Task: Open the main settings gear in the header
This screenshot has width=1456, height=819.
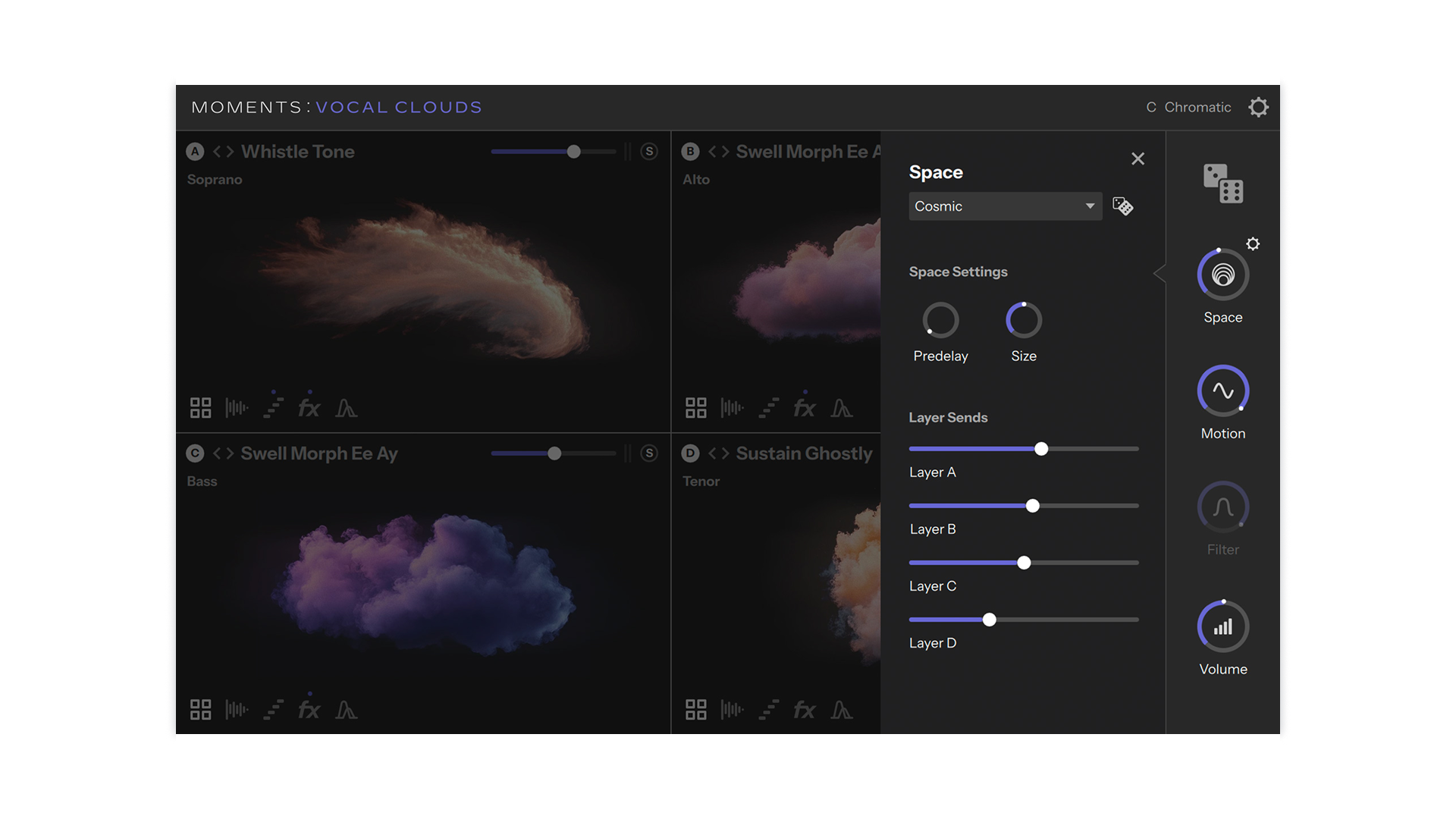Action: tap(1258, 107)
